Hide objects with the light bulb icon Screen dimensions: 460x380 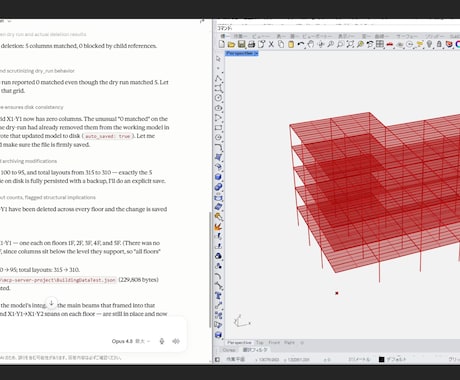(x=429, y=44)
